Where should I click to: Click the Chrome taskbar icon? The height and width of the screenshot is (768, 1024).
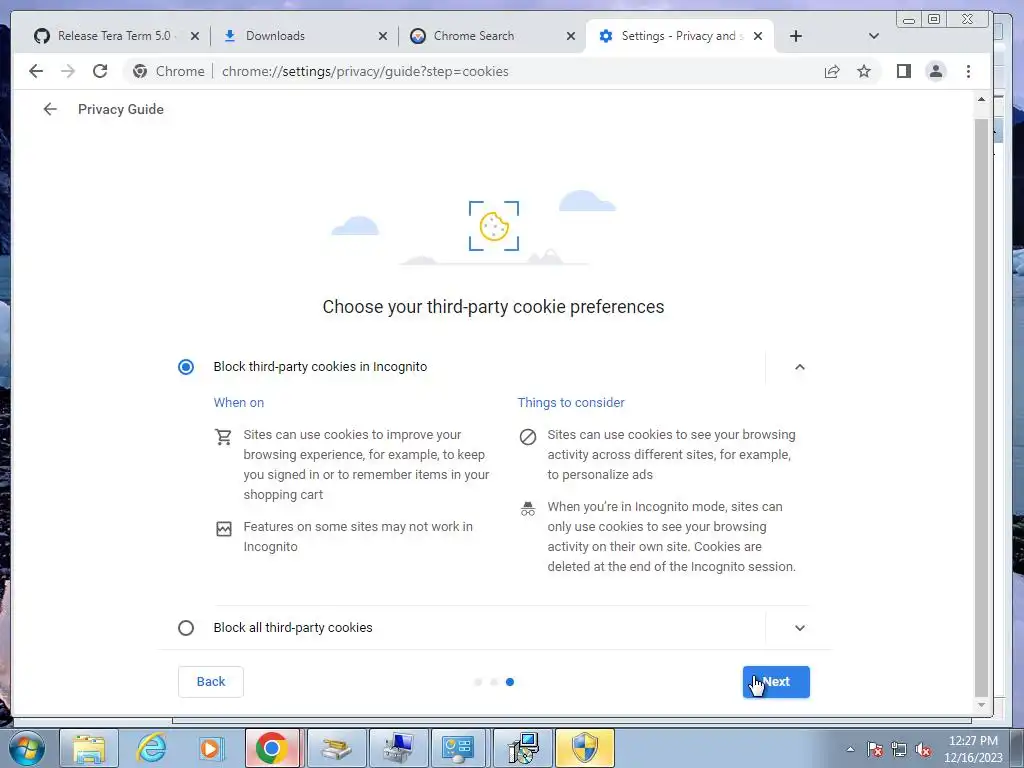coord(272,748)
